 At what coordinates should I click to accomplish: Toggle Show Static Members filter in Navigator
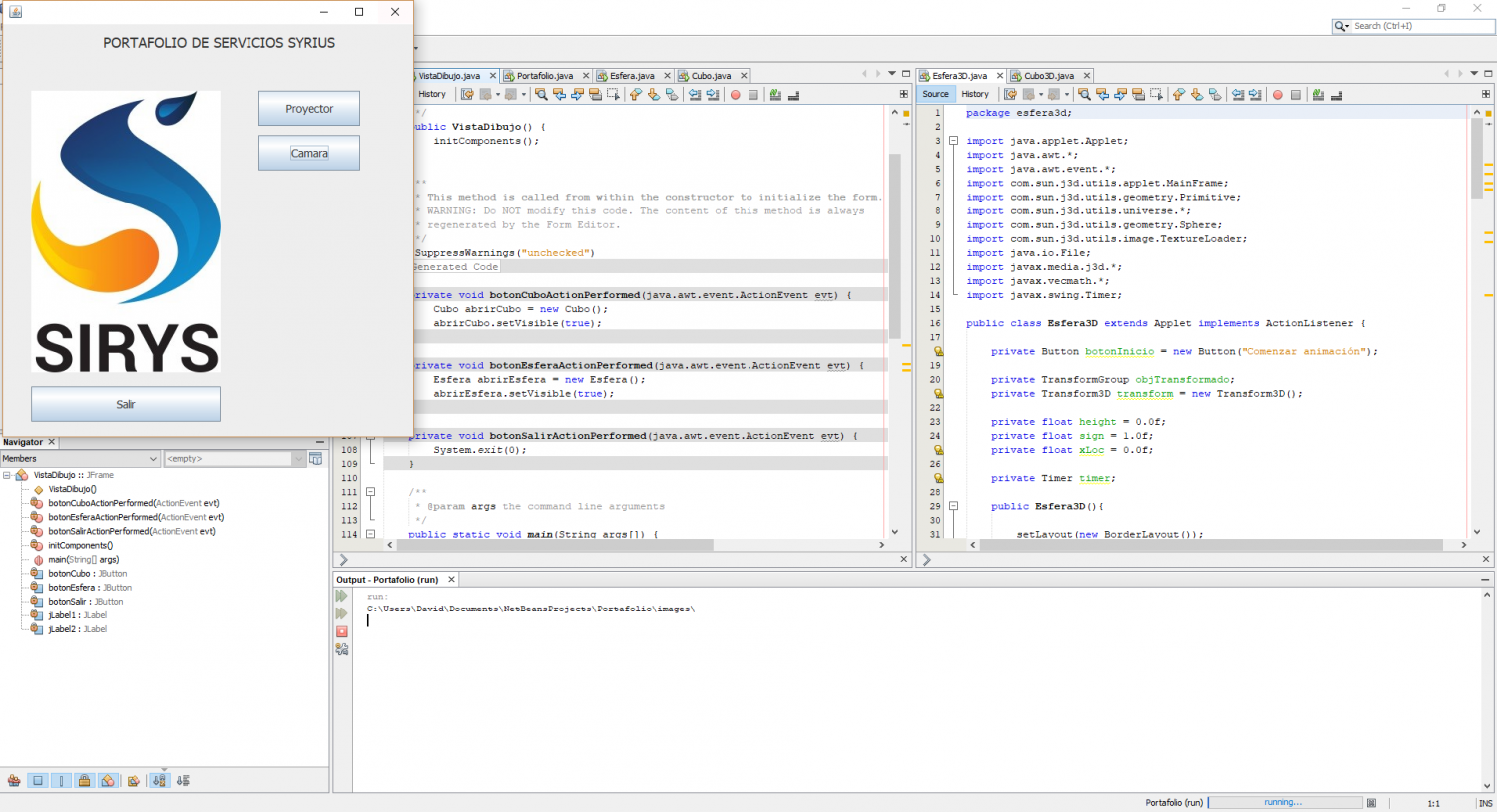(61, 781)
